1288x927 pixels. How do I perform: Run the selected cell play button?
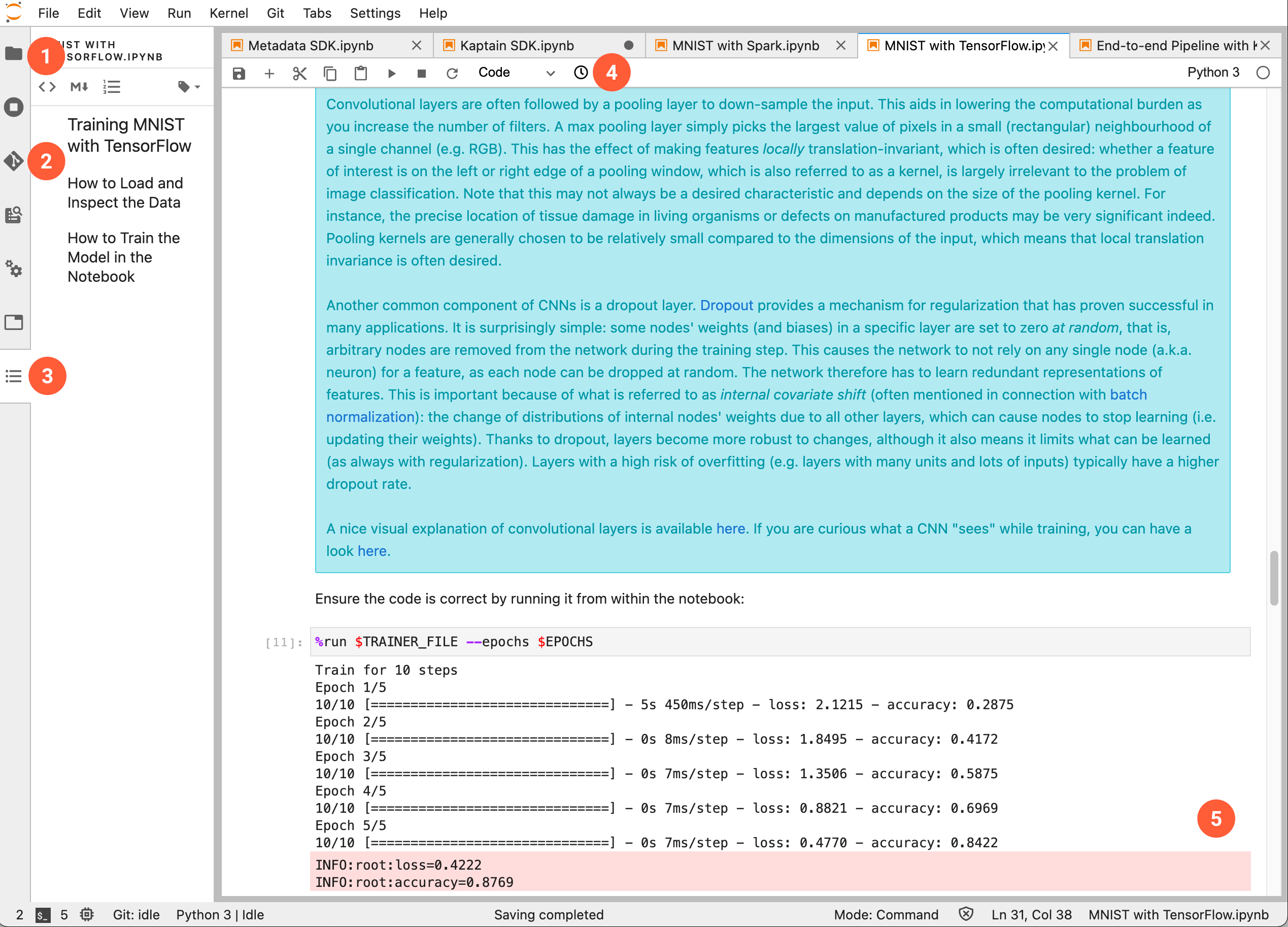tap(391, 73)
